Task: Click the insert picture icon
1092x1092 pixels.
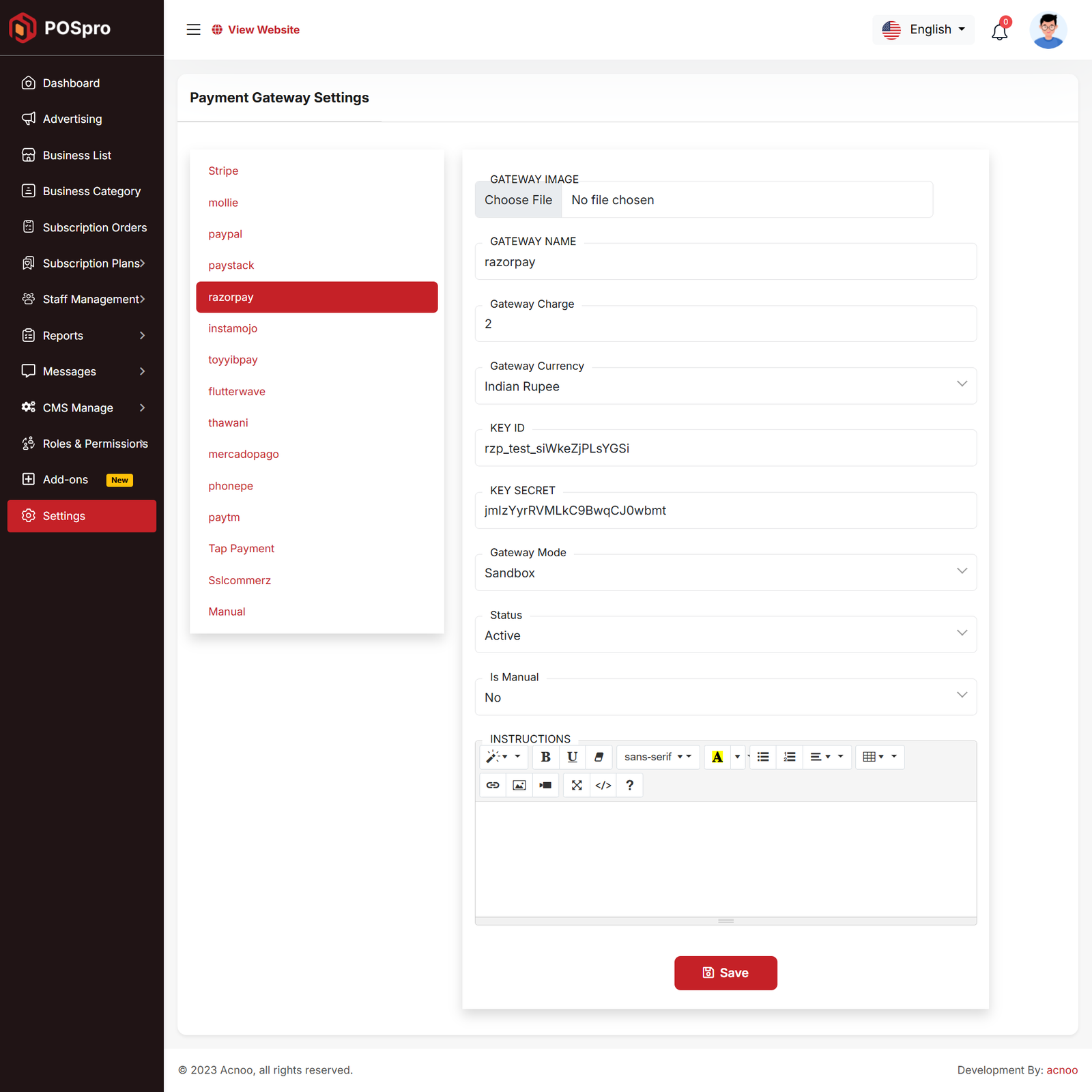Action: tap(519, 786)
